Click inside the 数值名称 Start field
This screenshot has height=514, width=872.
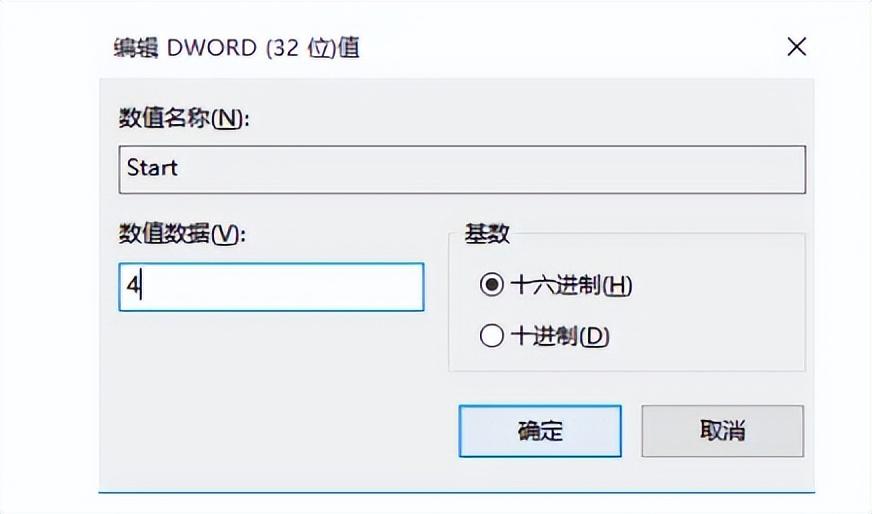pyautogui.click(x=462, y=170)
